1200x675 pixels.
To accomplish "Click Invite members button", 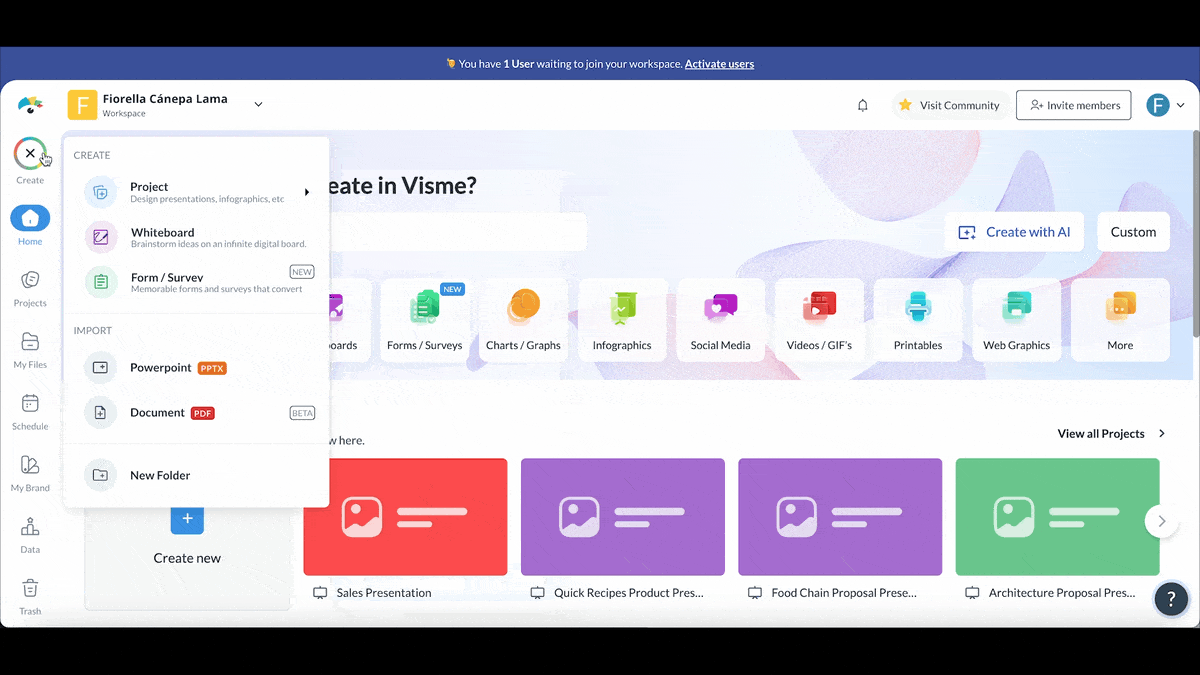I will point(1074,105).
